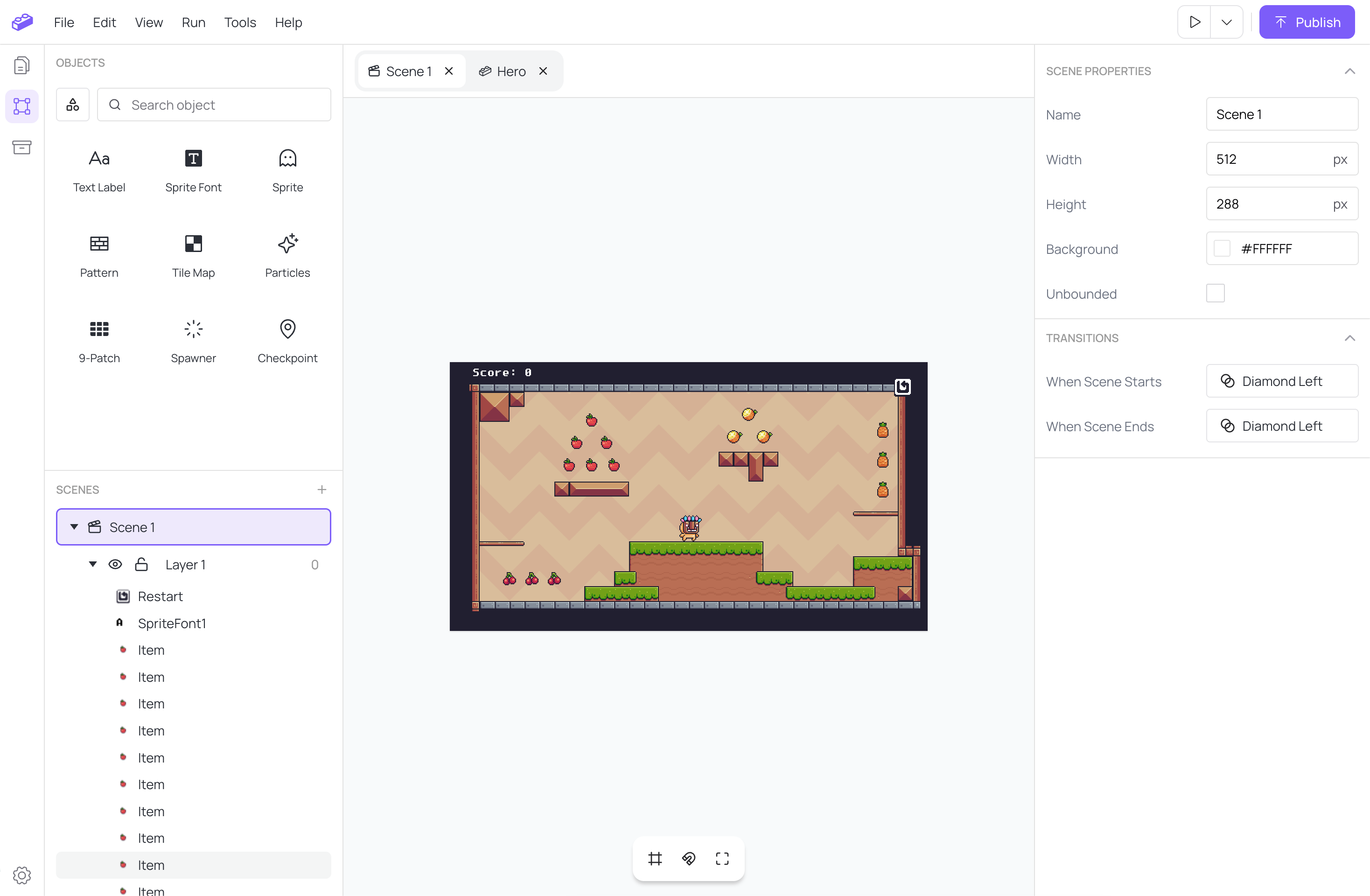
Task: Select the Tile Map object type
Action: [x=193, y=256]
